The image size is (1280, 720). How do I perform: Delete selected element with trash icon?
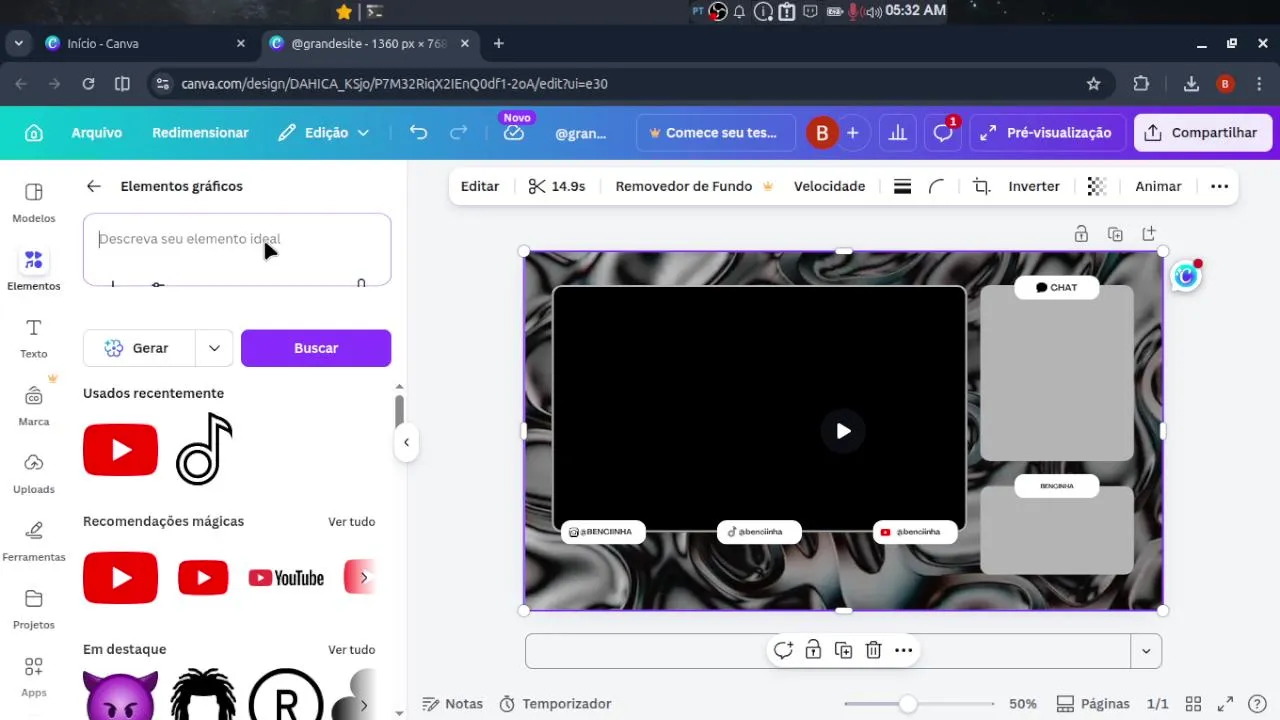[873, 650]
